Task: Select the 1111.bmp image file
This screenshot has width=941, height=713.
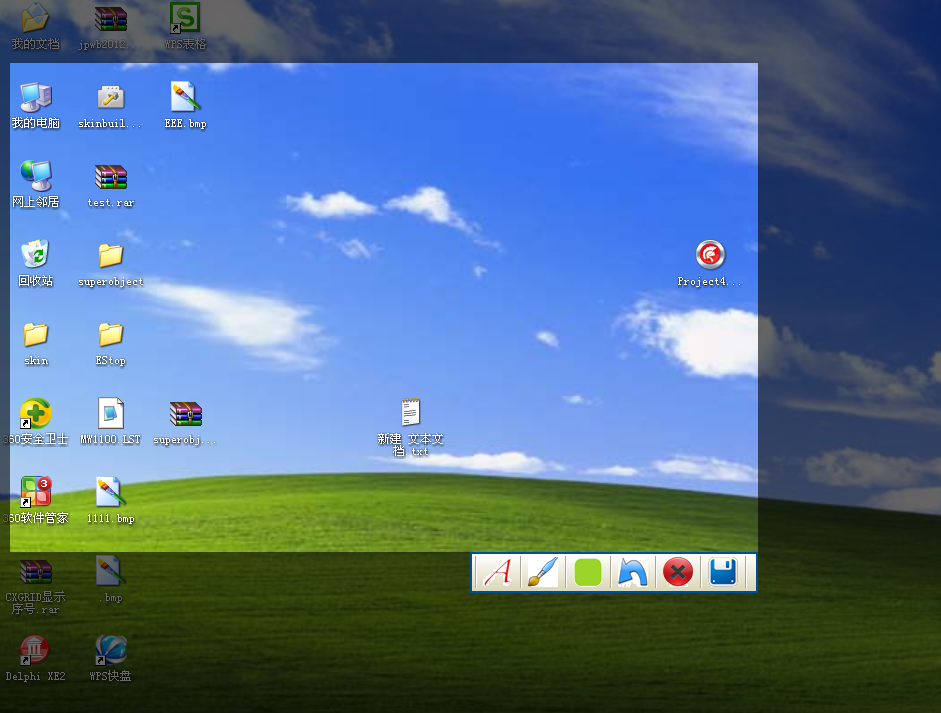Action: pyautogui.click(x=110, y=501)
